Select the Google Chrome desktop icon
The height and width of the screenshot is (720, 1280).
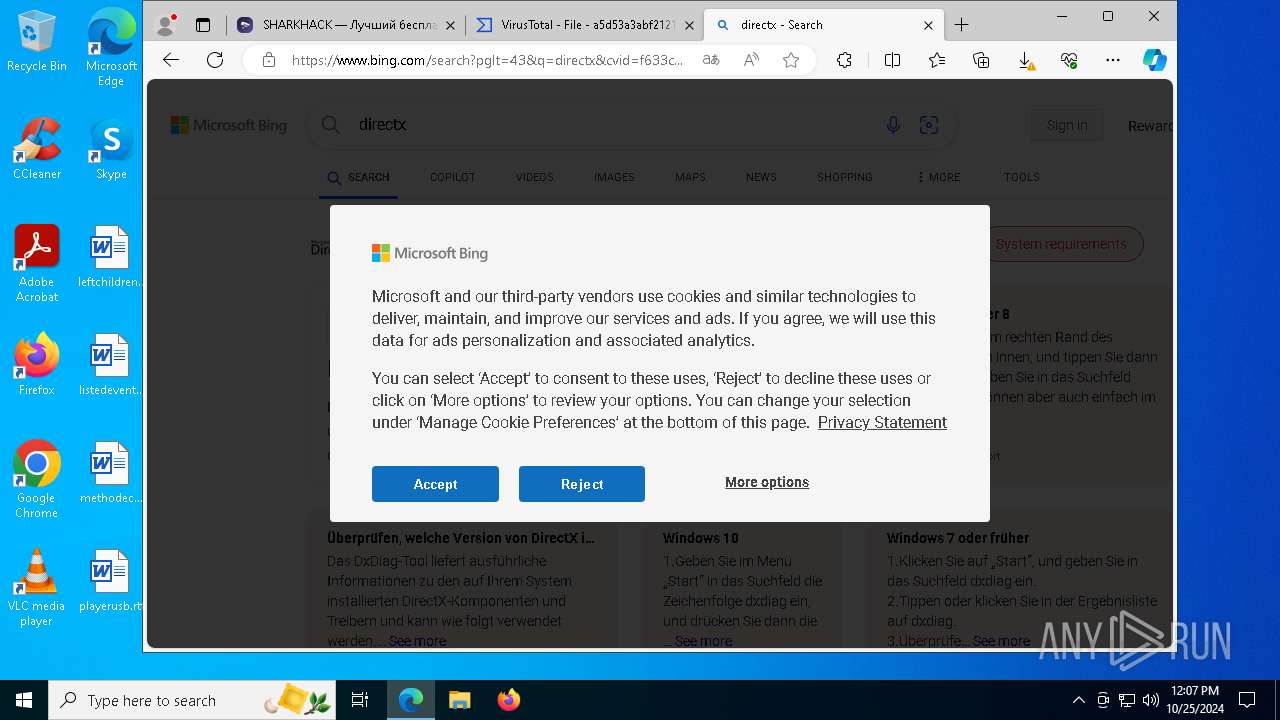tap(37, 480)
